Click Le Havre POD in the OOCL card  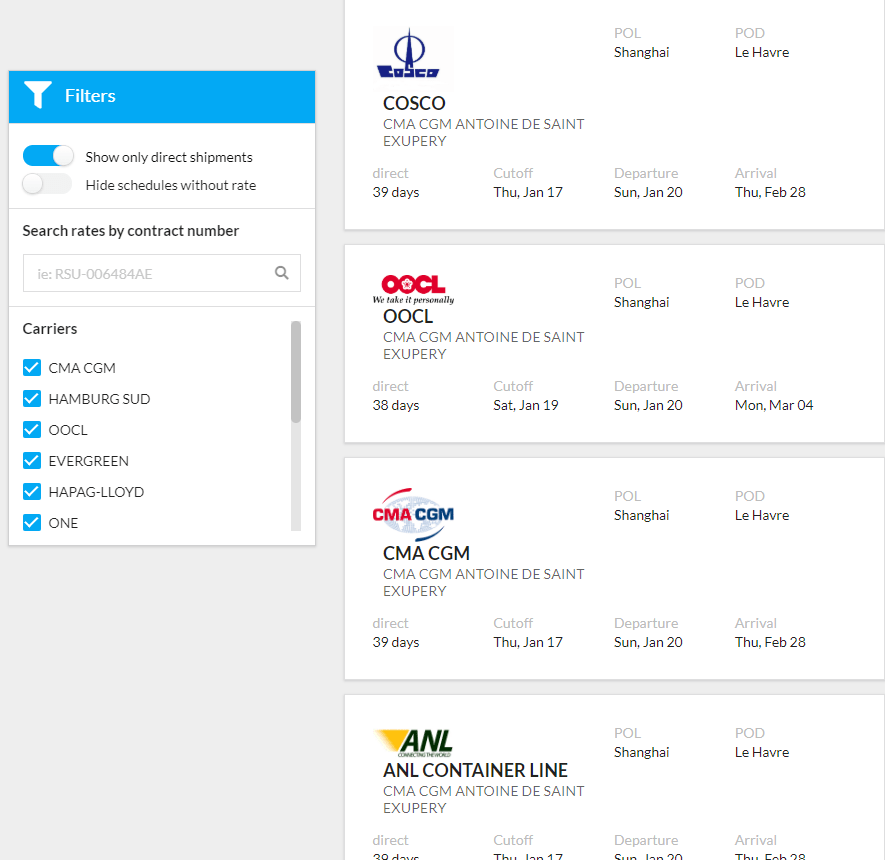coord(761,302)
